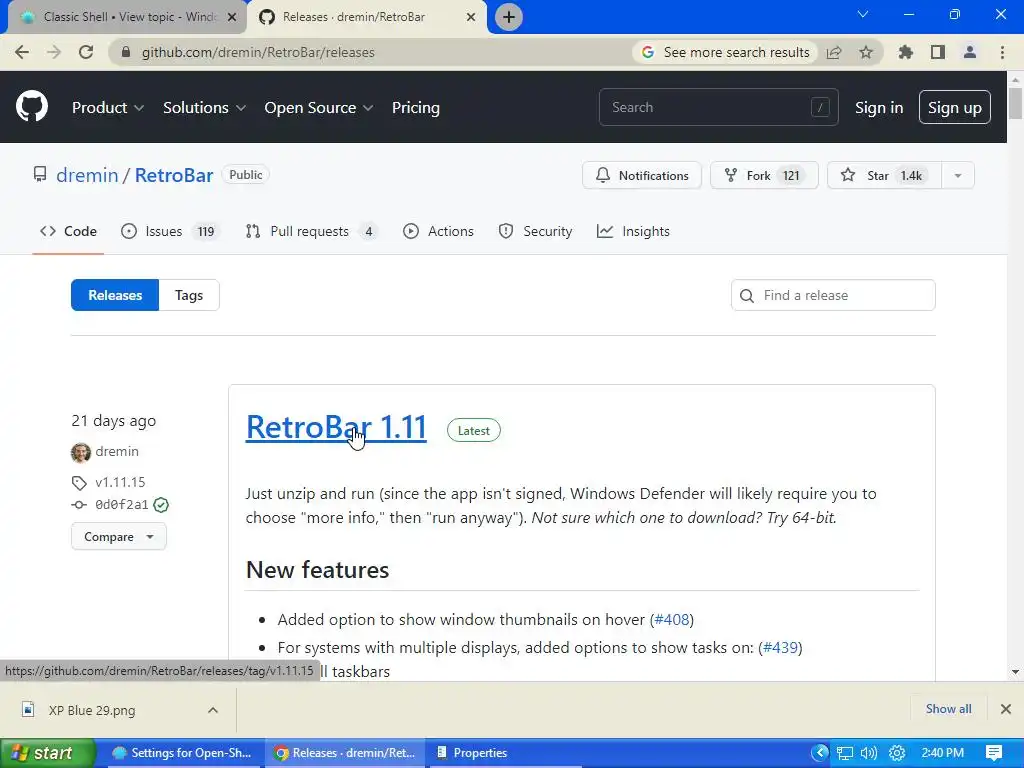Click the Notifications button
Image resolution: width=1024 pixels, height=768 pixels.
click(x=642, y=175)
